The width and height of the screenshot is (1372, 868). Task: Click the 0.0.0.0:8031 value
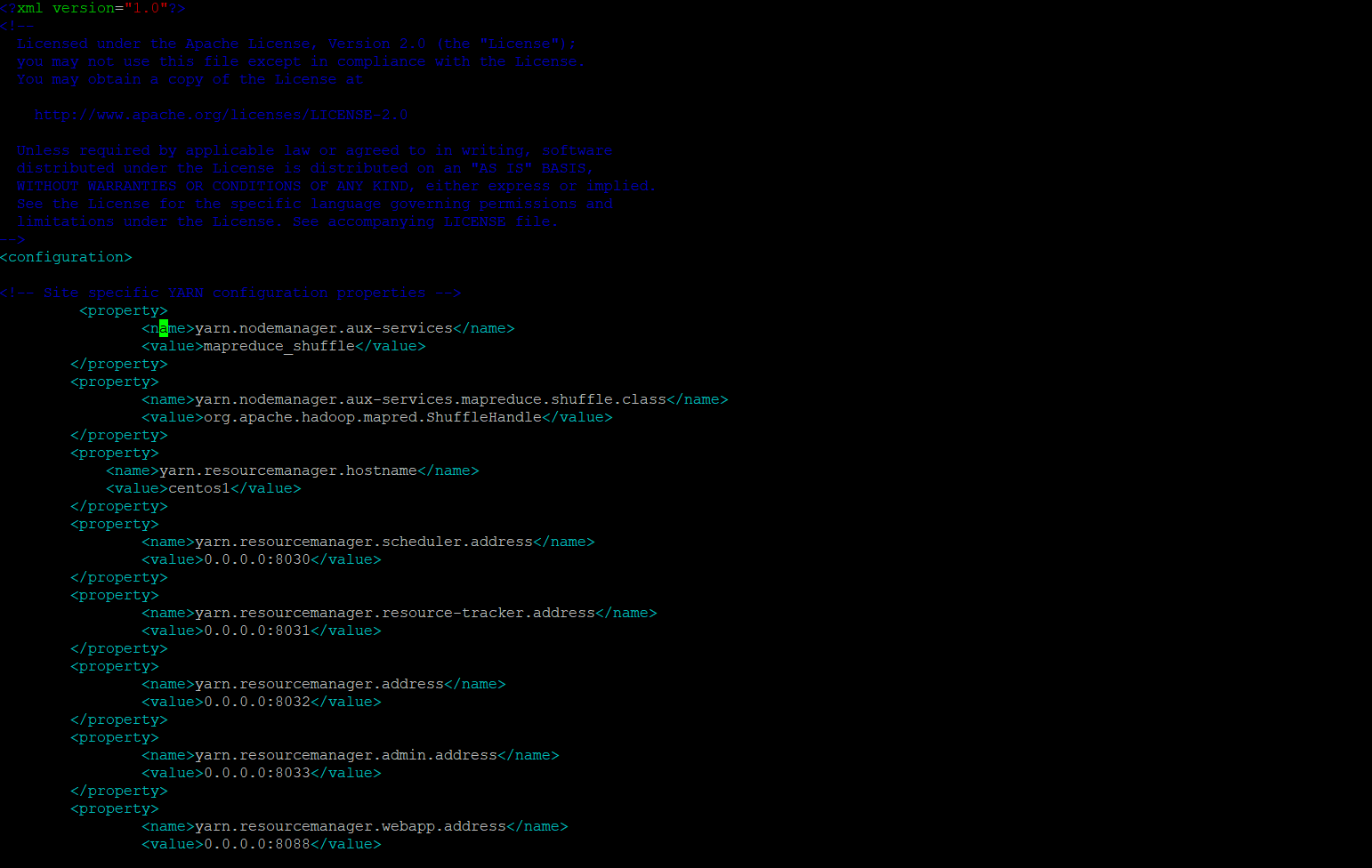[257, 631]
